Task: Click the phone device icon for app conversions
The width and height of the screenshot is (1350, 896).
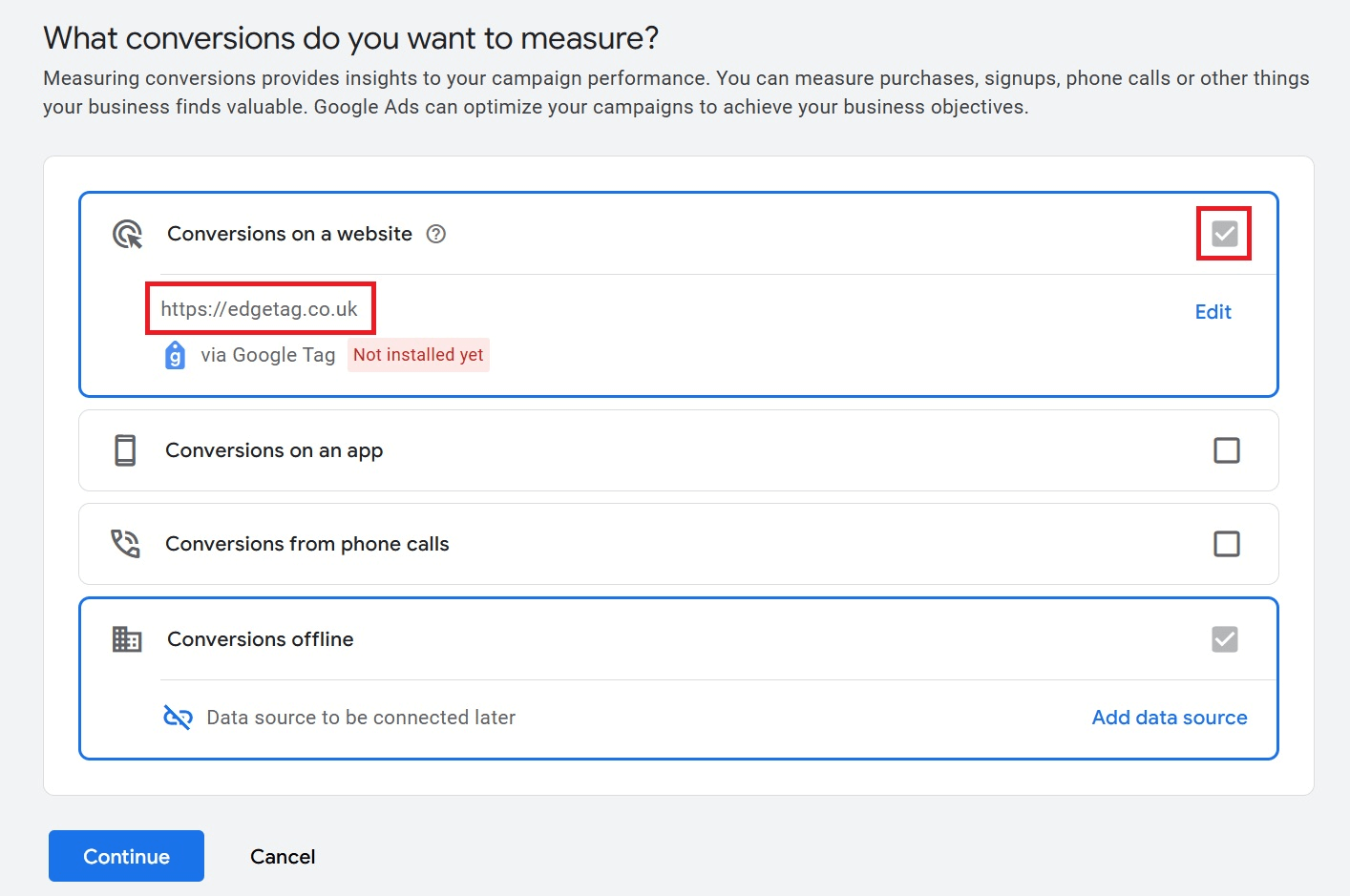Action: click(125, 450)
